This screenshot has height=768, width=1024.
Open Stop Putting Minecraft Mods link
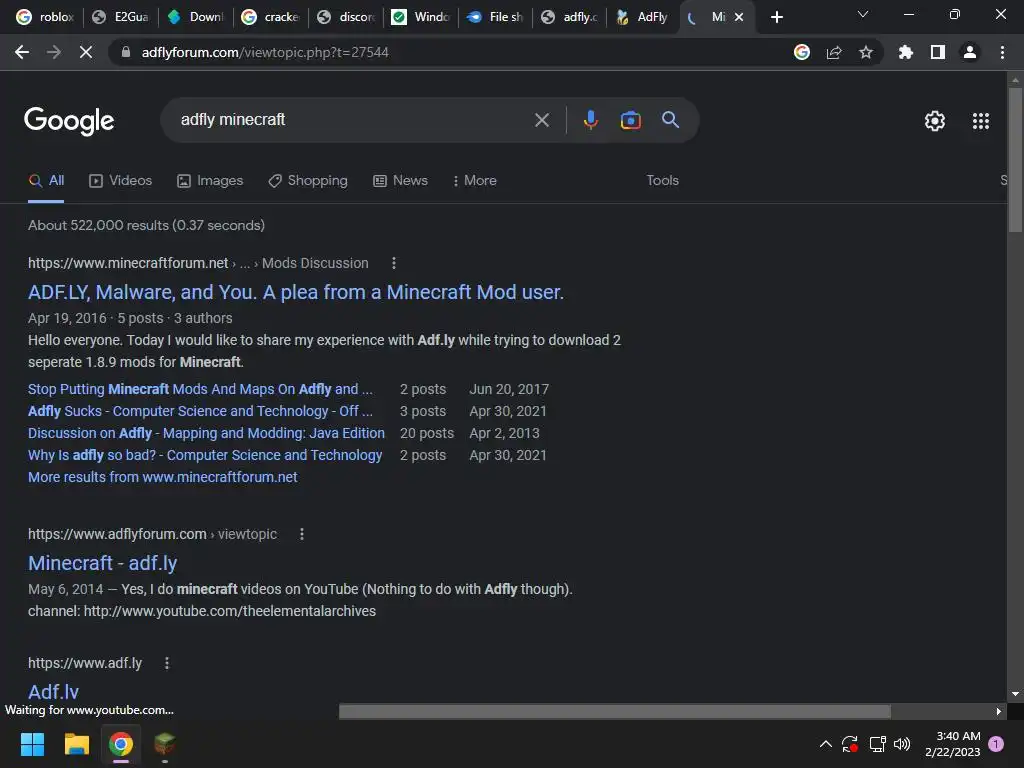[200, 389]
